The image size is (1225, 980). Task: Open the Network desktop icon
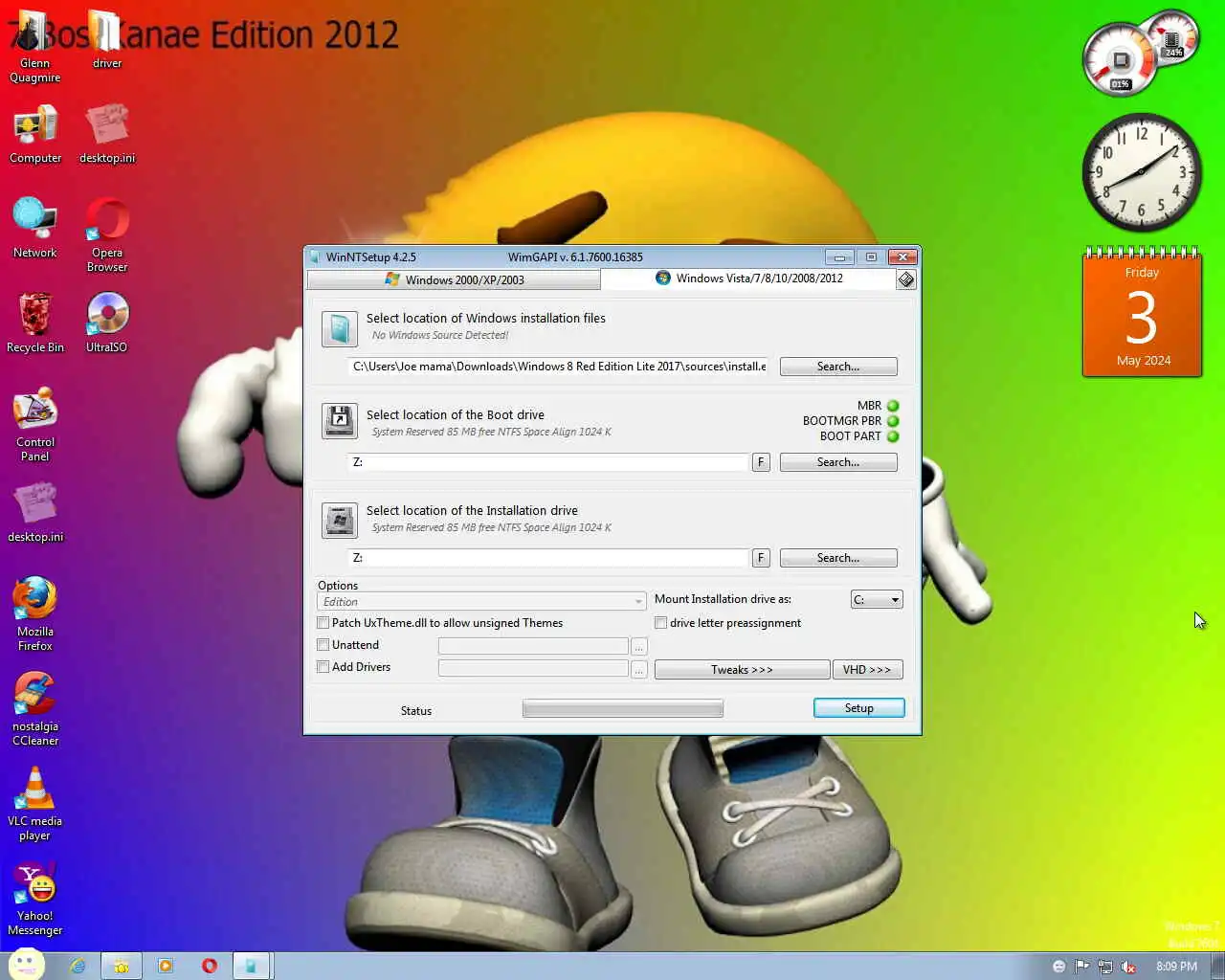coord(35,229)
